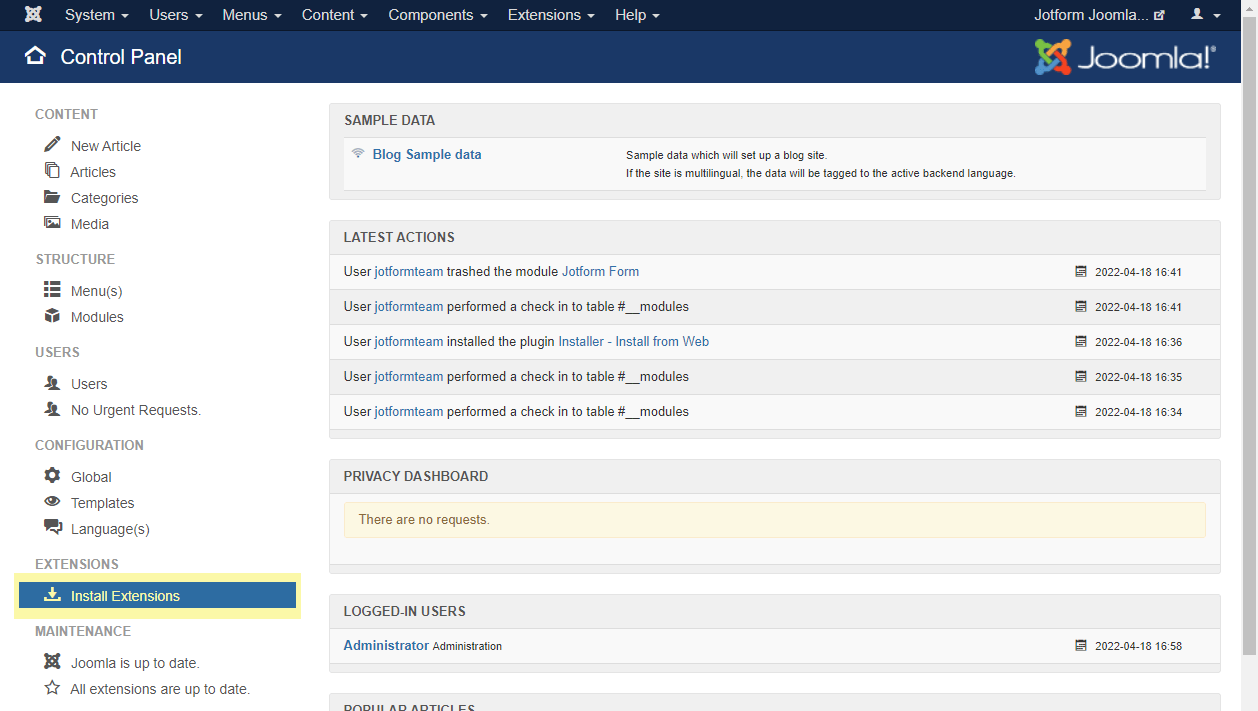Open Templates via the eye icon
The width and height of the screenshot is (1258, 711).
(x=52, y=502)
